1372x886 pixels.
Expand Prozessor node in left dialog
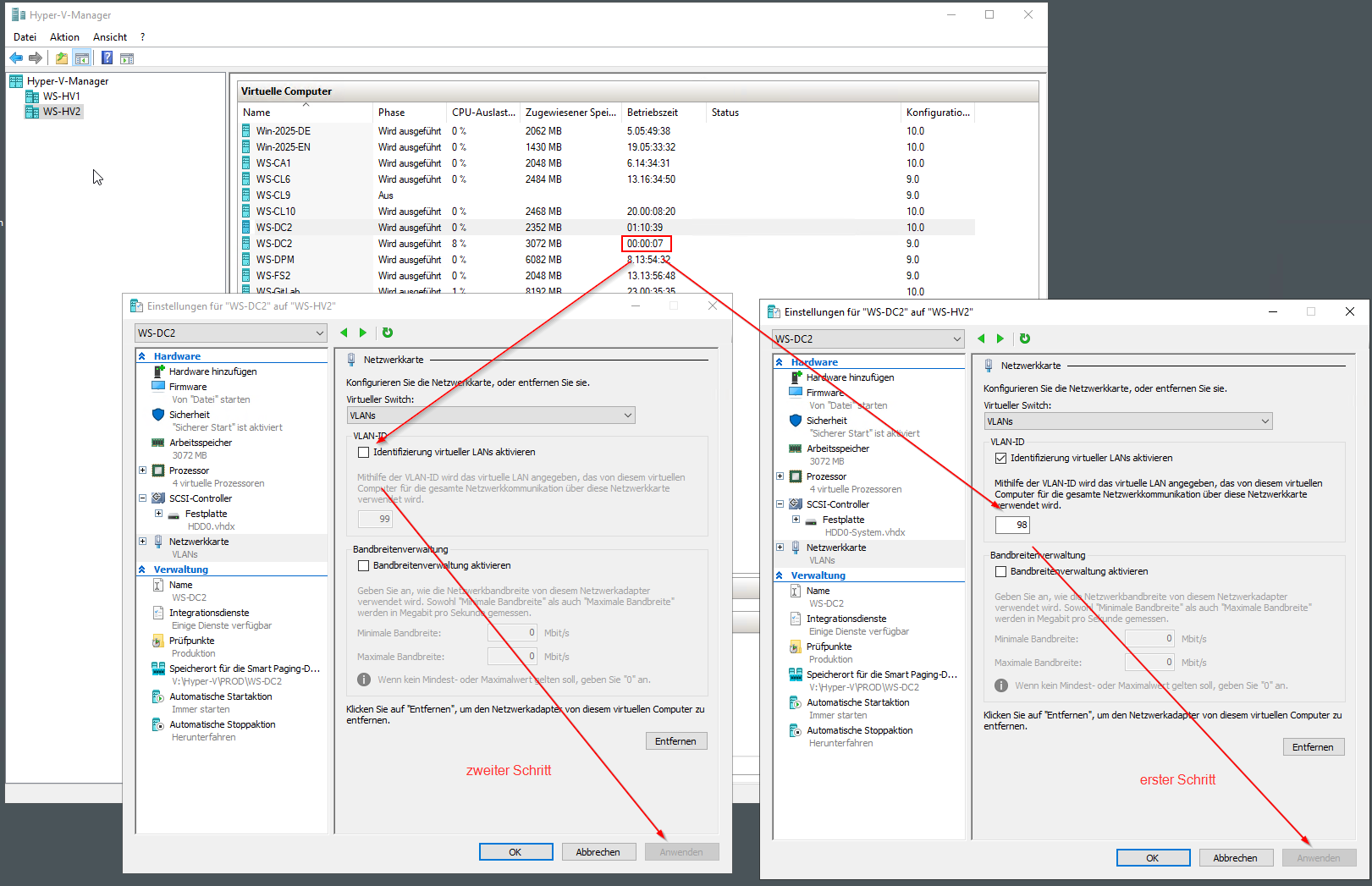coord(143,471)
